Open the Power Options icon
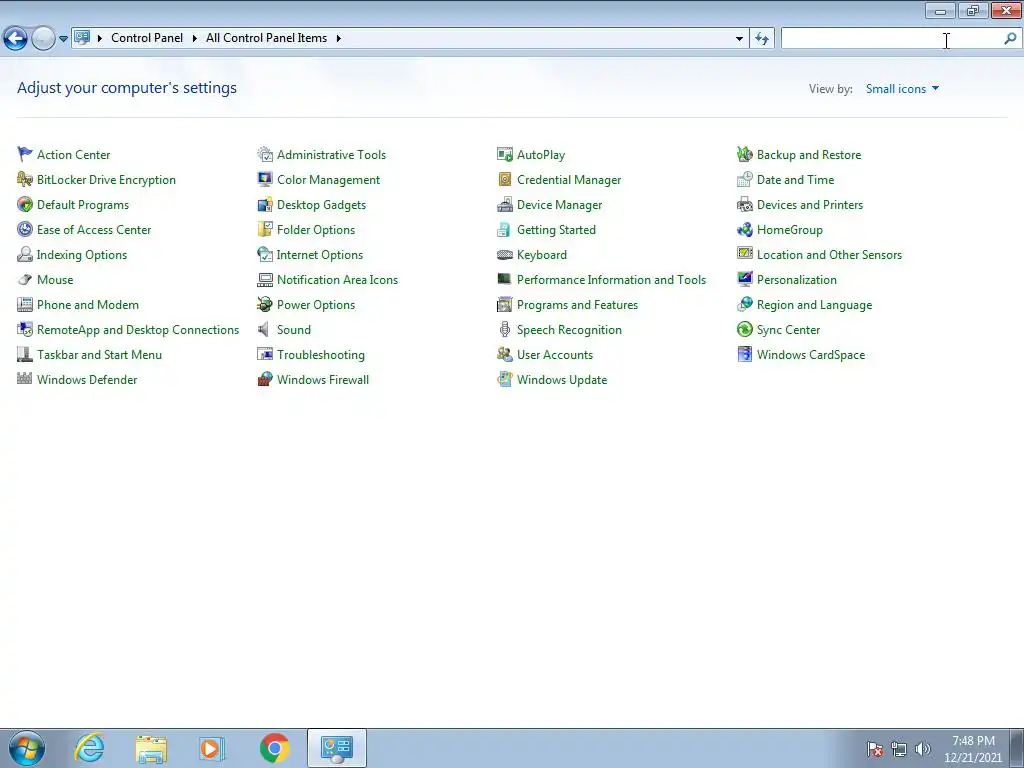This screenshot has width=1024, height=768. click(x=264, y=304)
